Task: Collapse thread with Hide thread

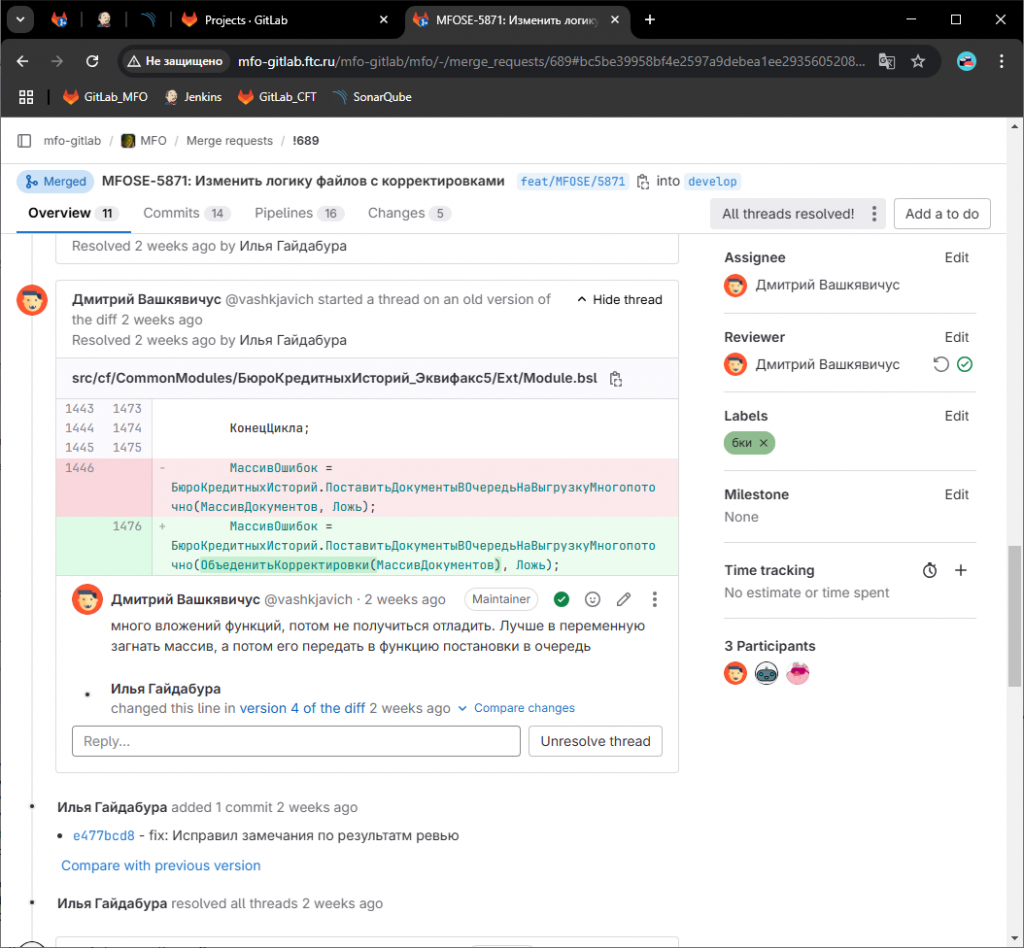Action: 620,300
